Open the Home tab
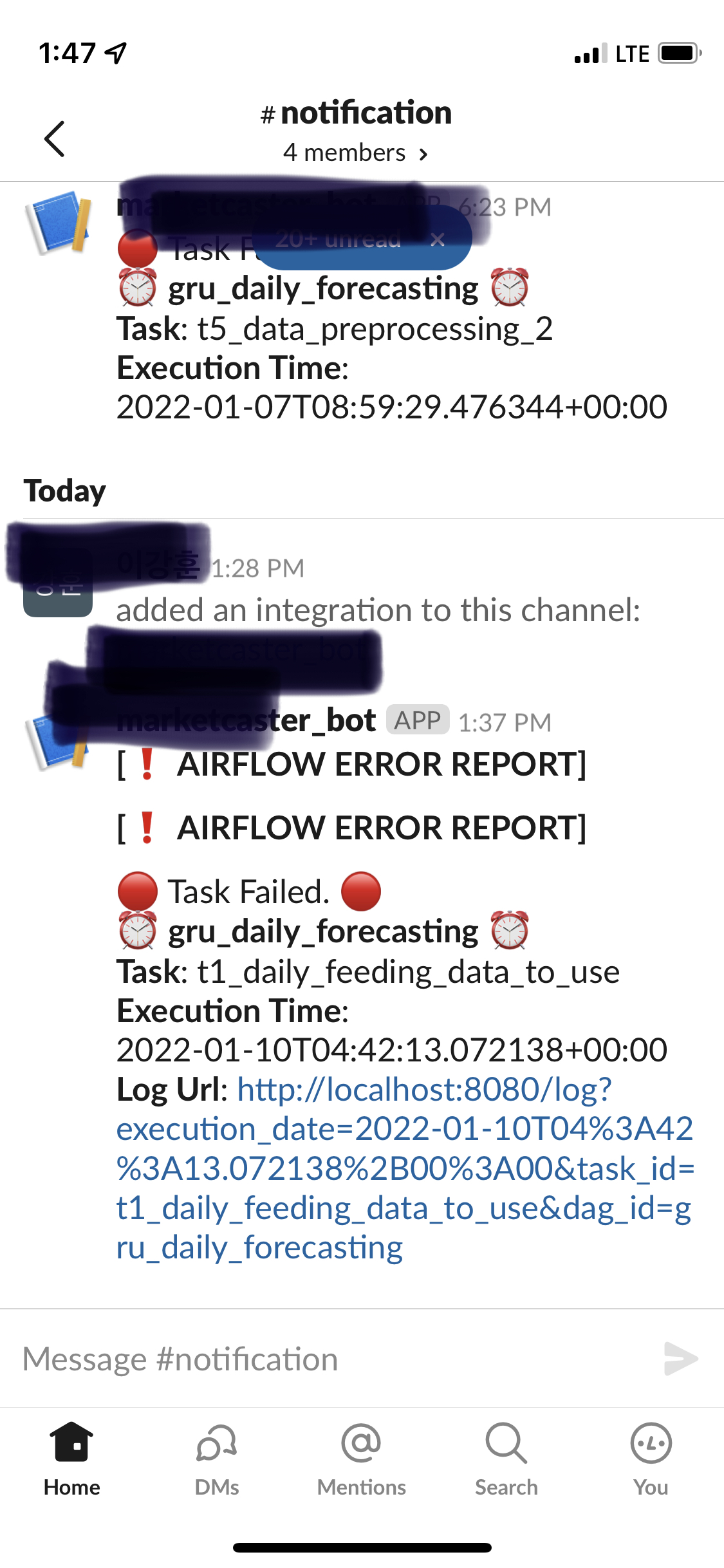Image resolution: width=724 pixels, height=1568 pixels. [x=72, y=1460]
